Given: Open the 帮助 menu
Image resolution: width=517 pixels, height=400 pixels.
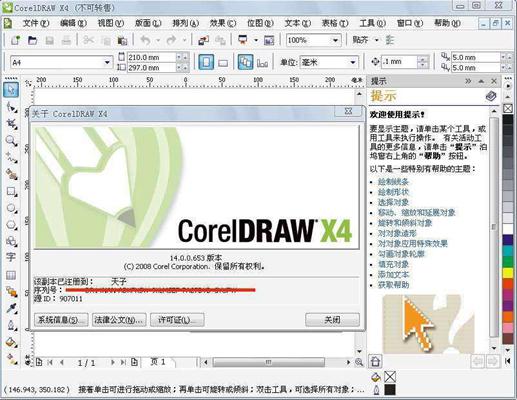Looking at the screenshot, I should (447, 23).
